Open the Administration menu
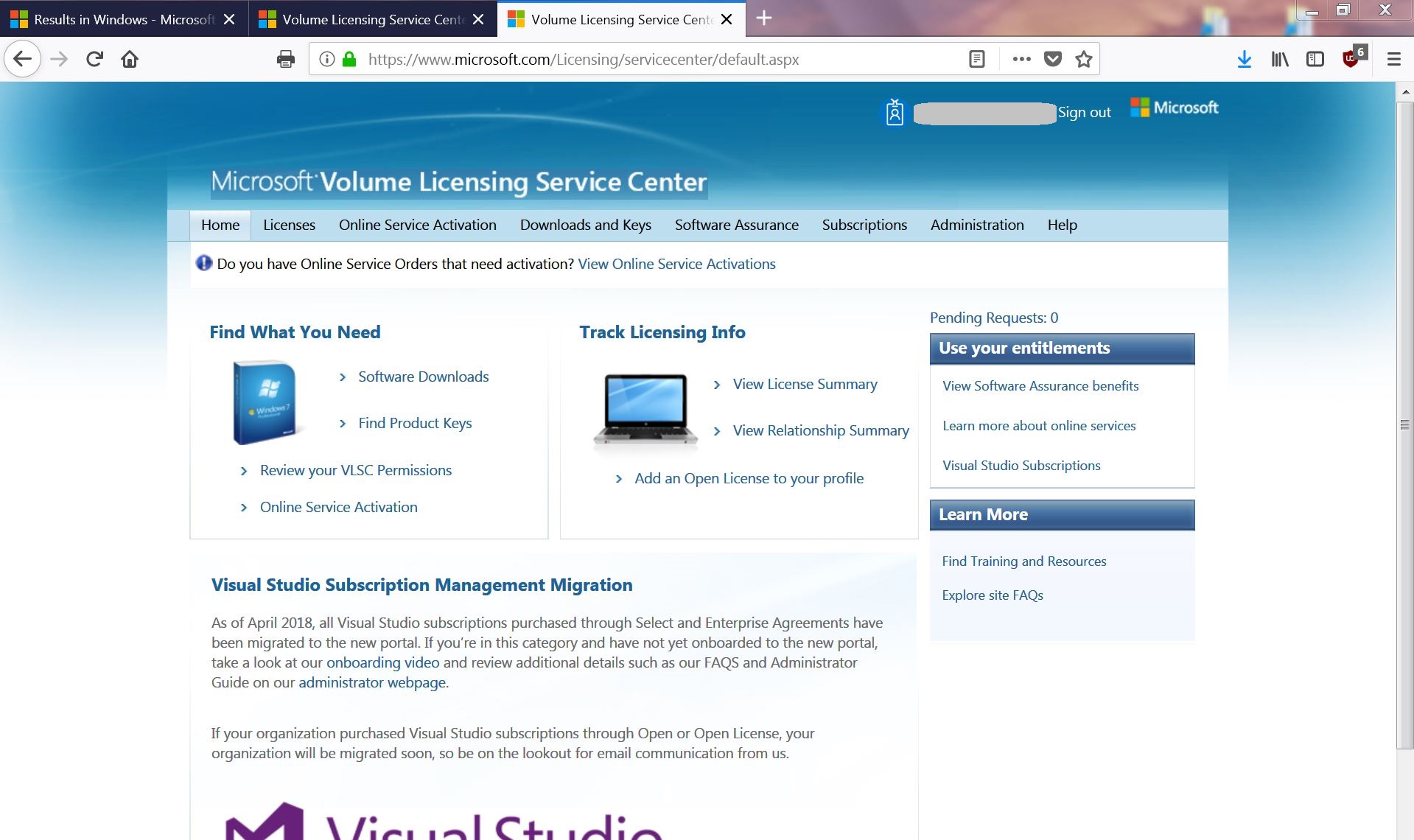Image resolution: width=1414 pixels, height=840 pixels. coord(977,225)
